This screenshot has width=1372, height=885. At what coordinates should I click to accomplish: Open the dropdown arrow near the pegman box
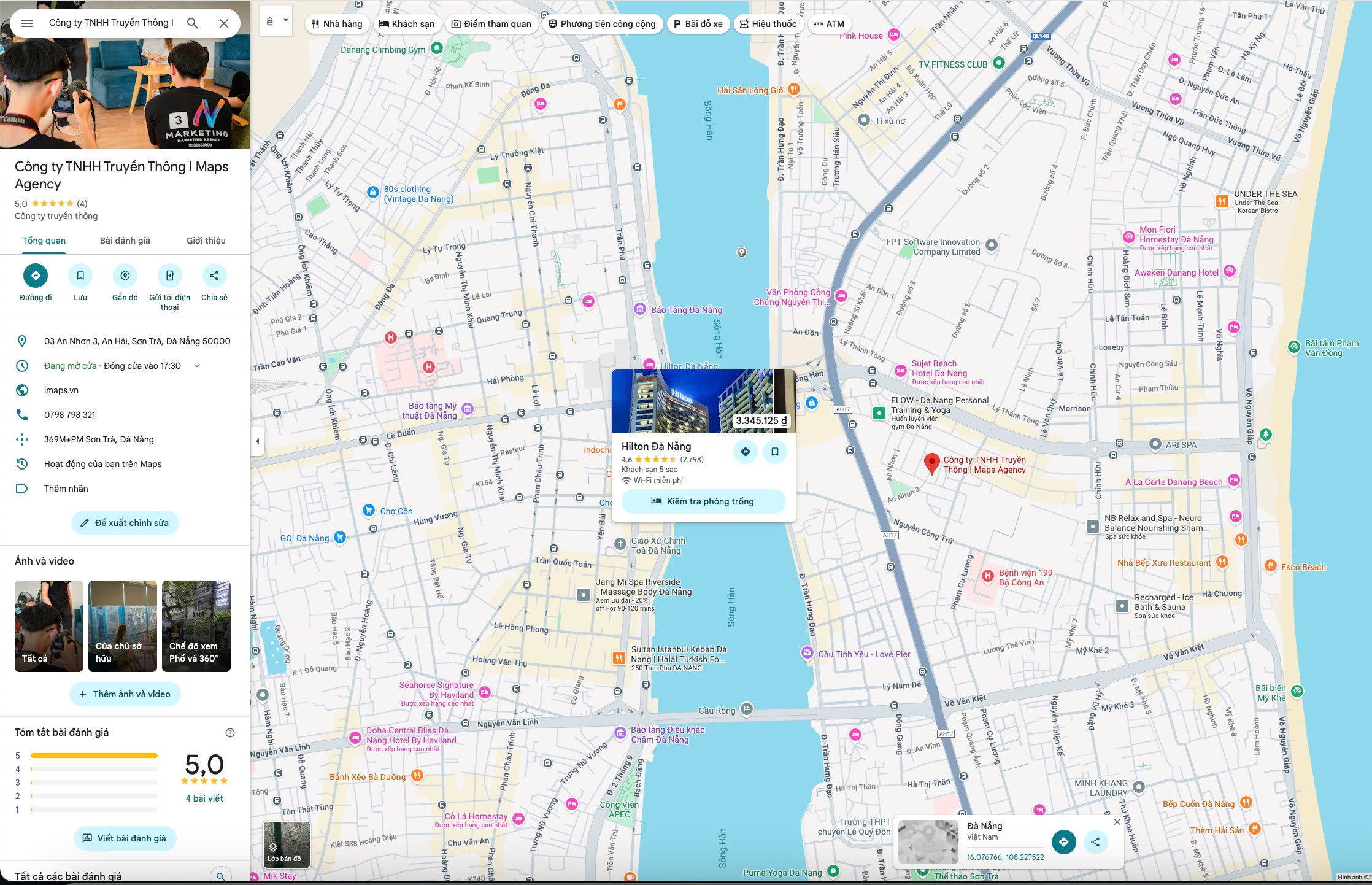pyautogui.click(x=285, y=20)
